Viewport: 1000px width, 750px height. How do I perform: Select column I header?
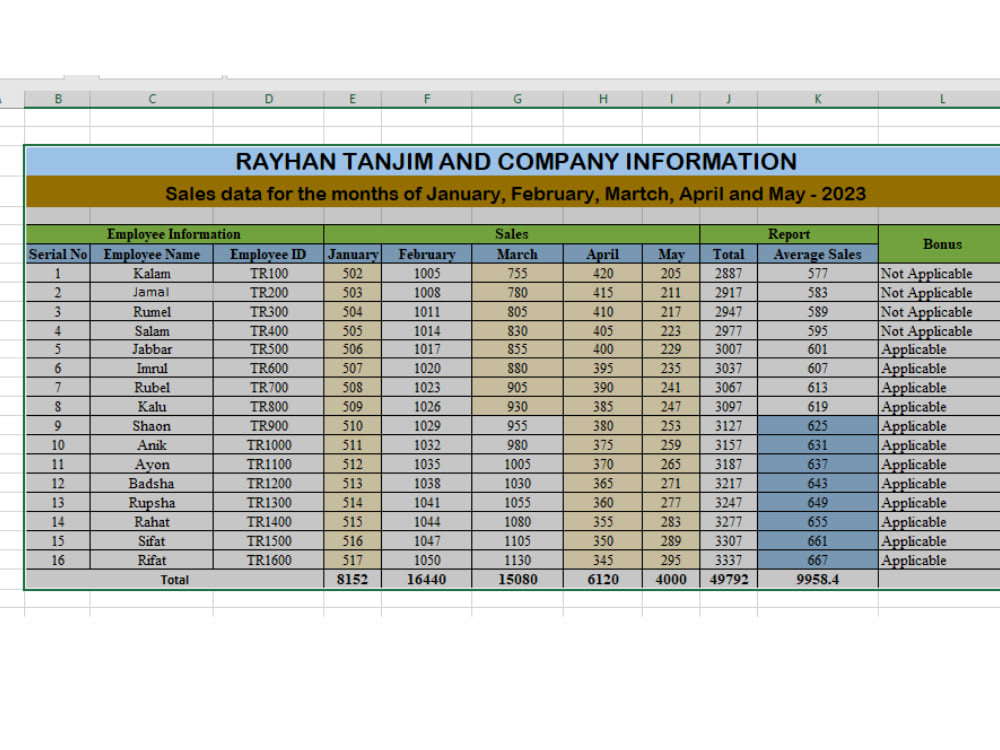click(671, 99)
